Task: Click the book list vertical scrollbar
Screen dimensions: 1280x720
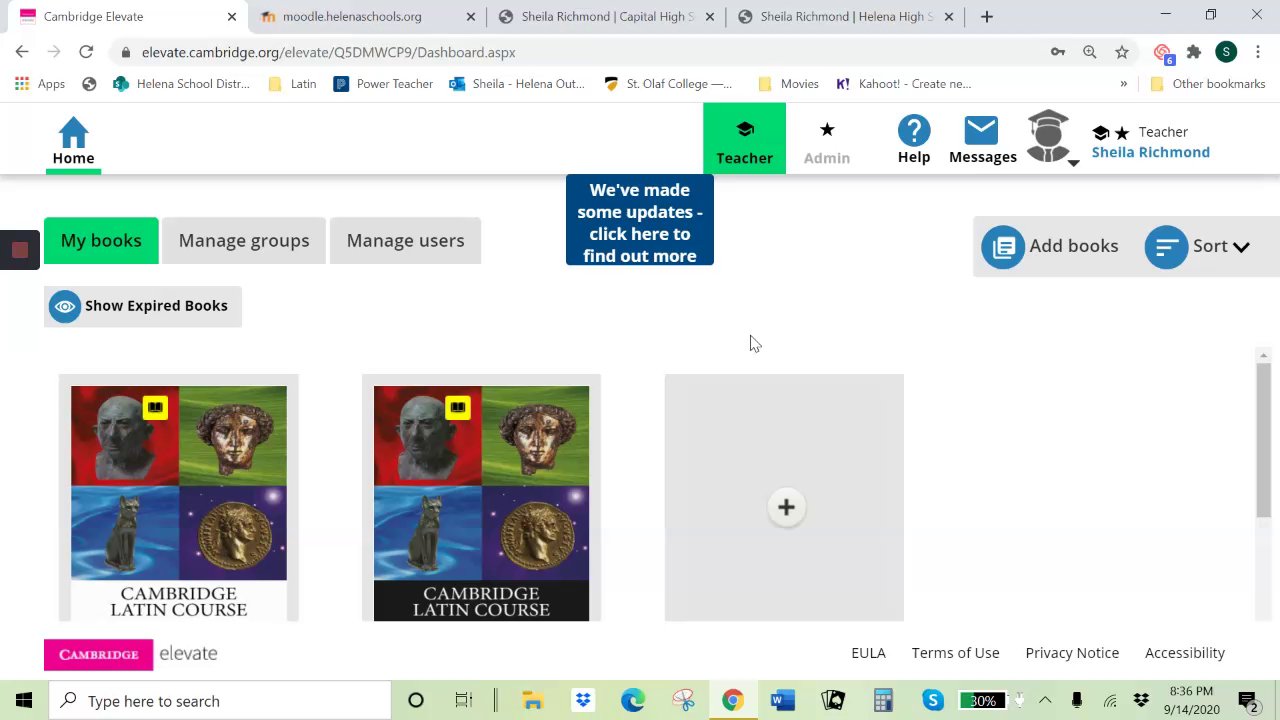Action: pyautogui.click(x=1263, y=440)
